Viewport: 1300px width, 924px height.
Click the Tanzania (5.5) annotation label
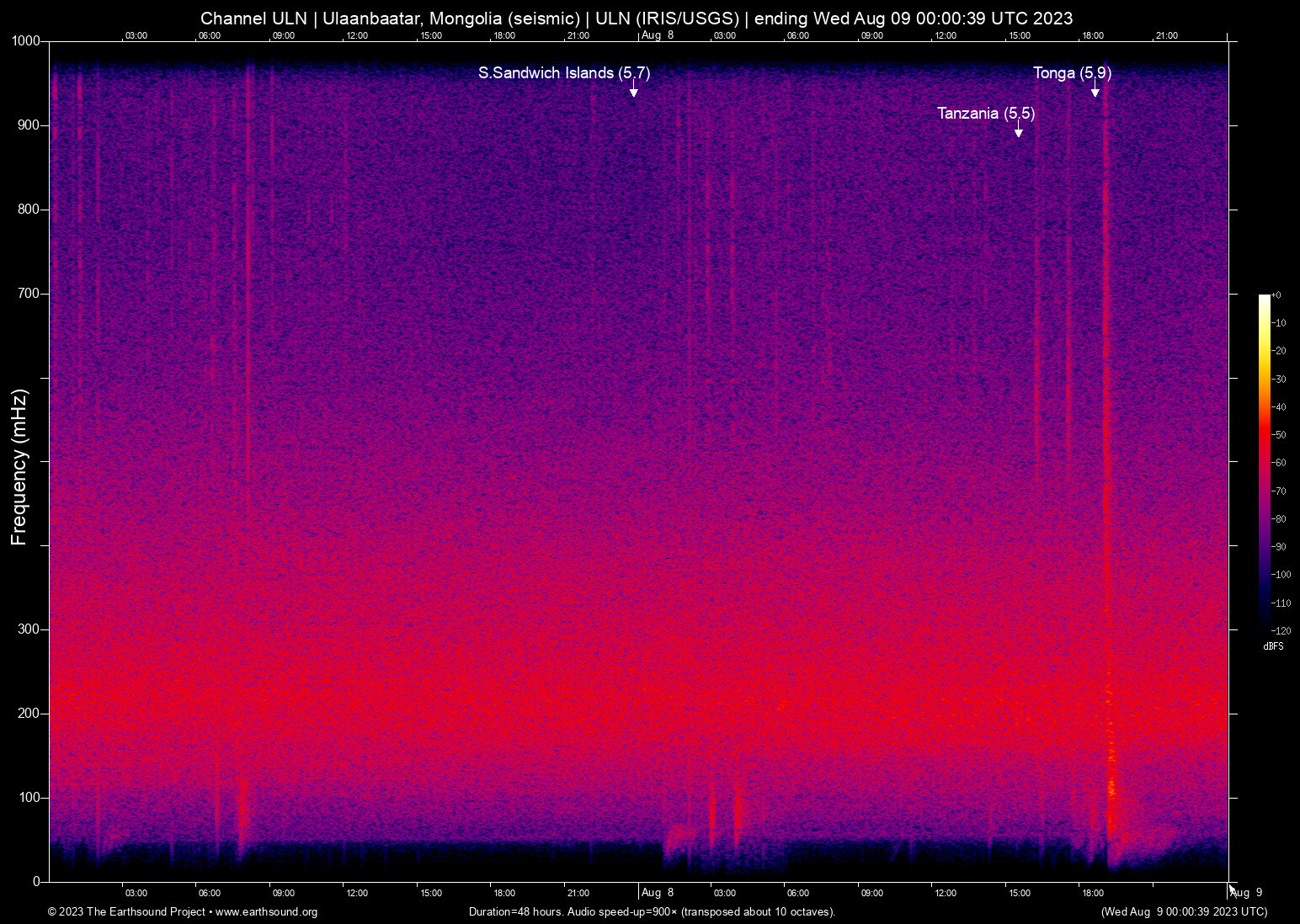pos(985,114)
